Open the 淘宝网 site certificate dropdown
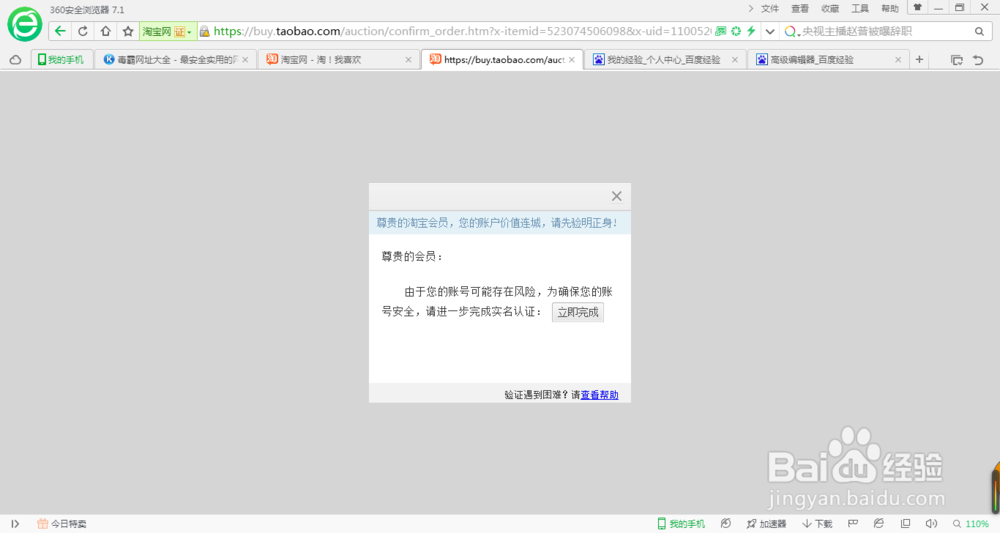The height and width of the screenshot is (533, 1000). (168, 31)
